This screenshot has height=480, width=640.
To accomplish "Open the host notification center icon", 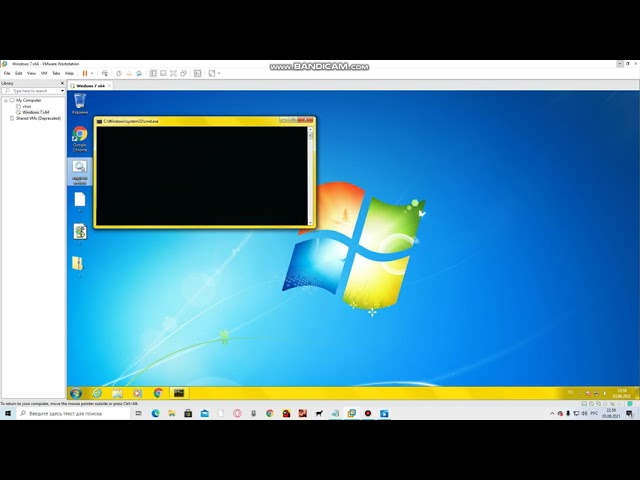I will coord(630,413).
